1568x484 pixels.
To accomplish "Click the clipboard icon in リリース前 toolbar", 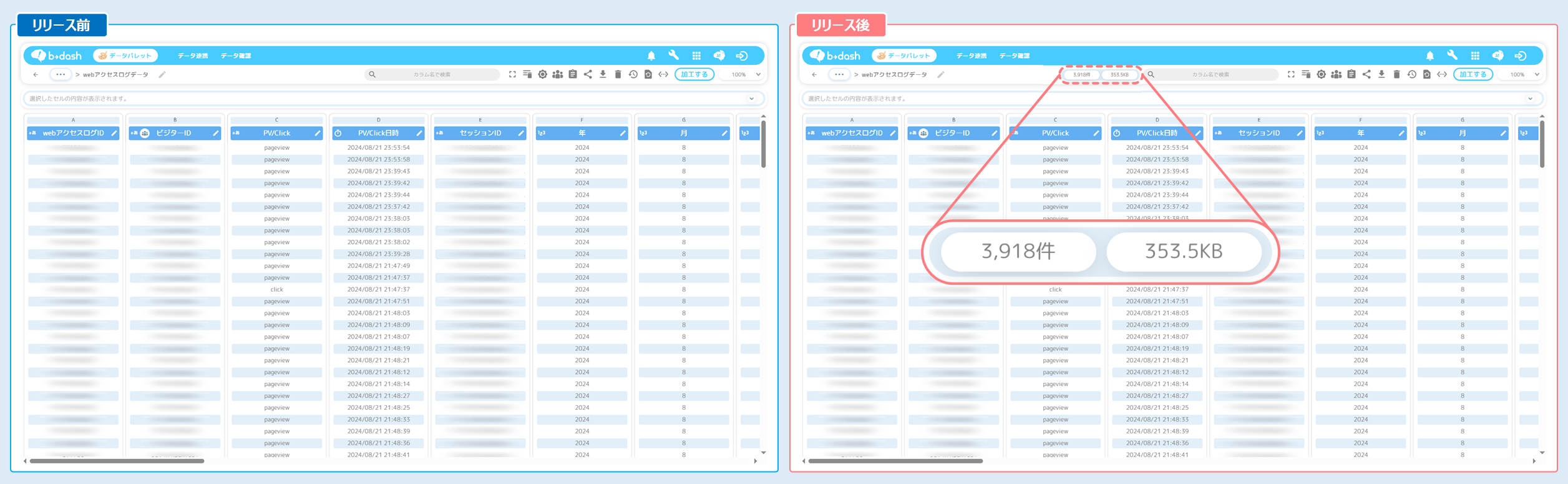I will [573, 74].
